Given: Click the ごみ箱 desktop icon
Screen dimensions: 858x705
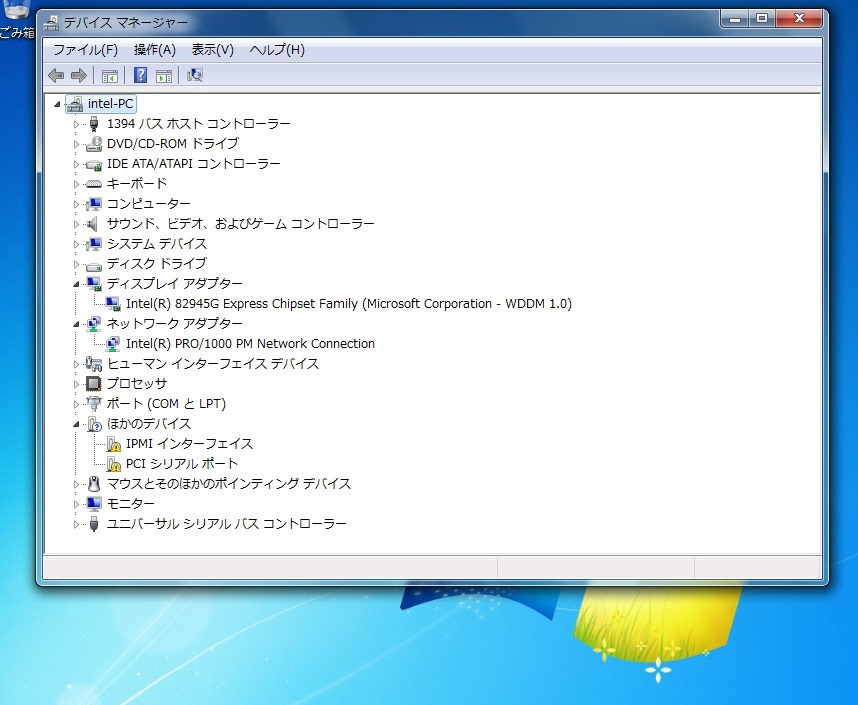Looking at the screenshot, I should (x=16, y=19).
